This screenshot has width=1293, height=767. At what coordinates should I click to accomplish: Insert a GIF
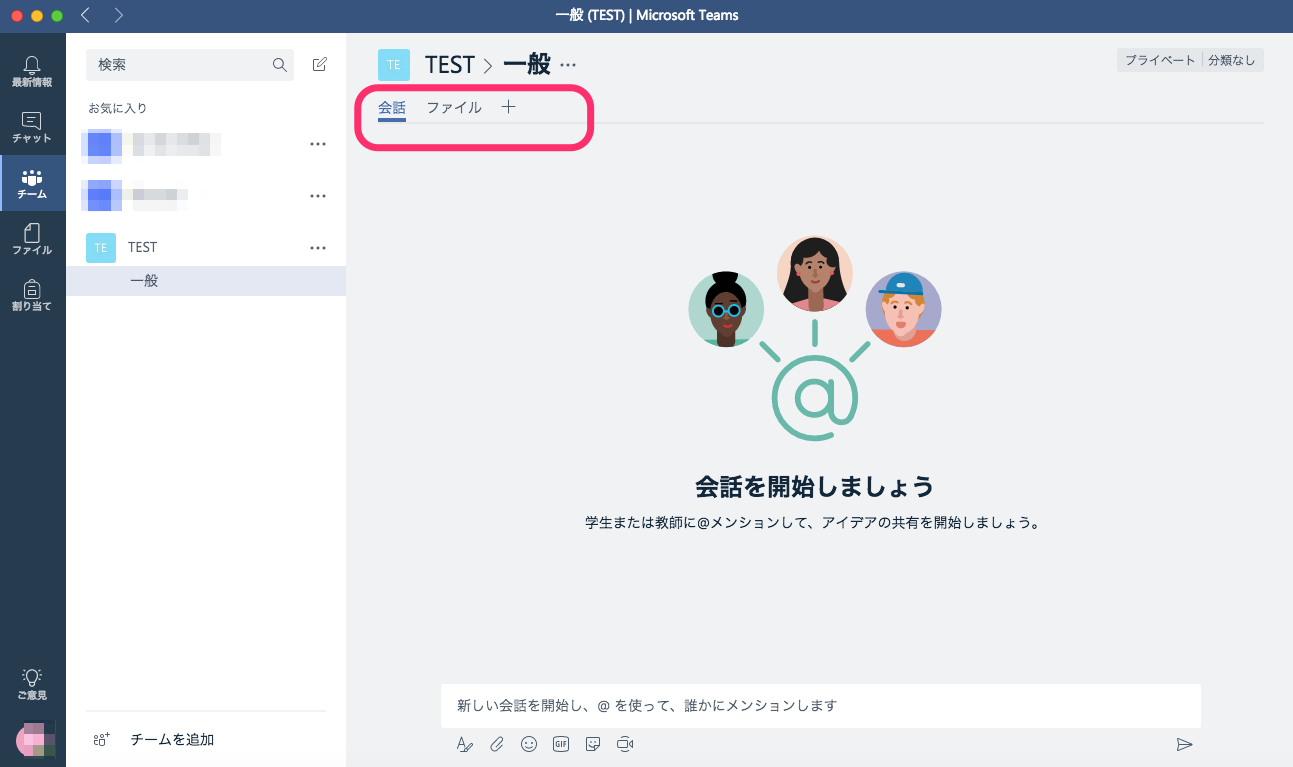pos(561,744)
